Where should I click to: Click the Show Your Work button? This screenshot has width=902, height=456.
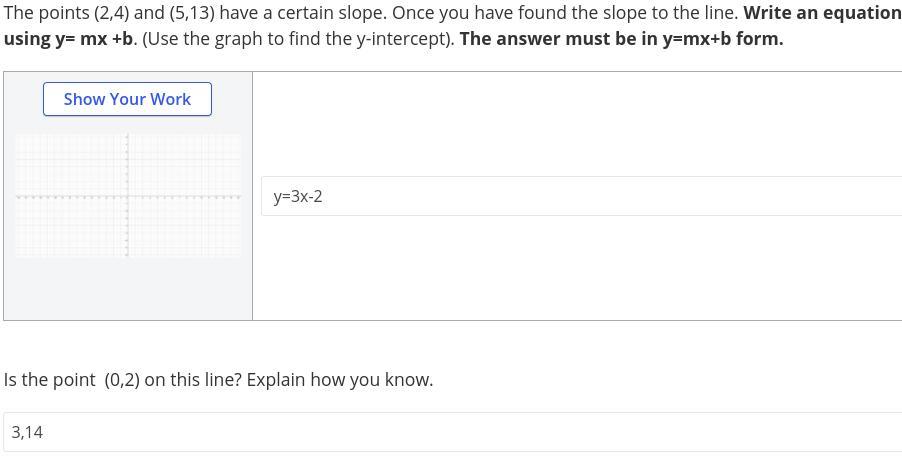tap(127, 99)
